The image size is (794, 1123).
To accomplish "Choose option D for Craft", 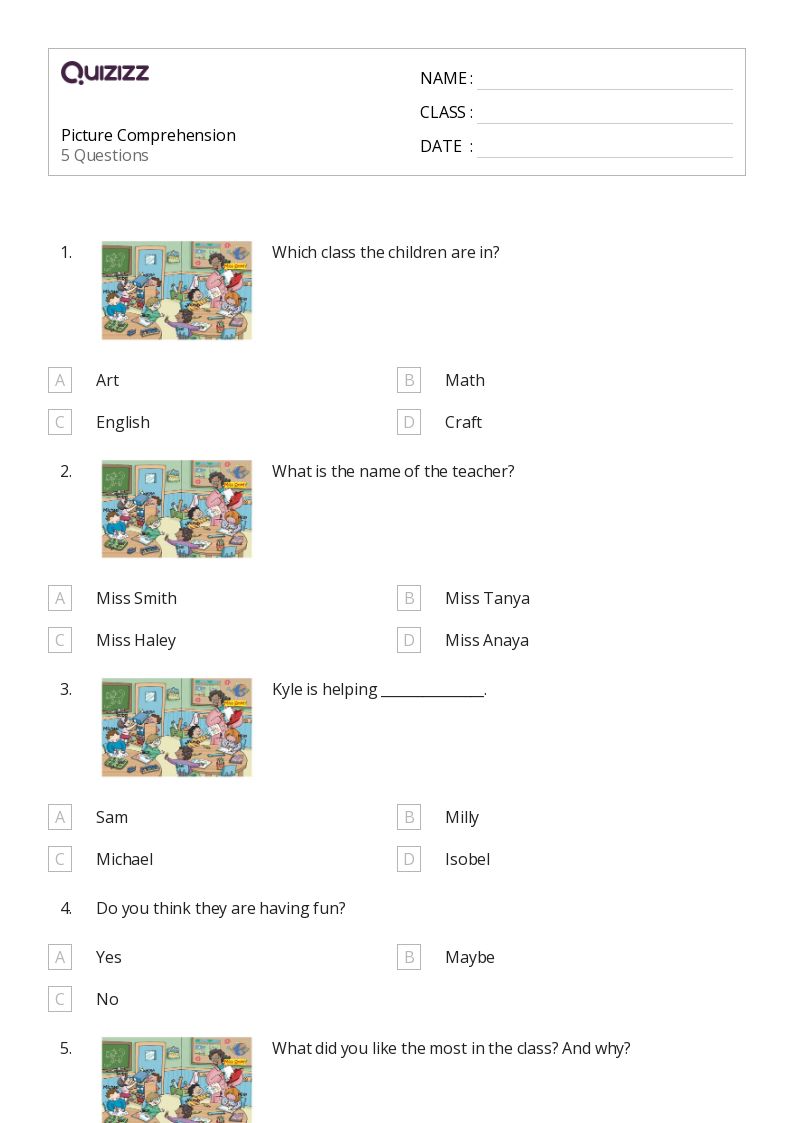I will [x=409, y=422].
